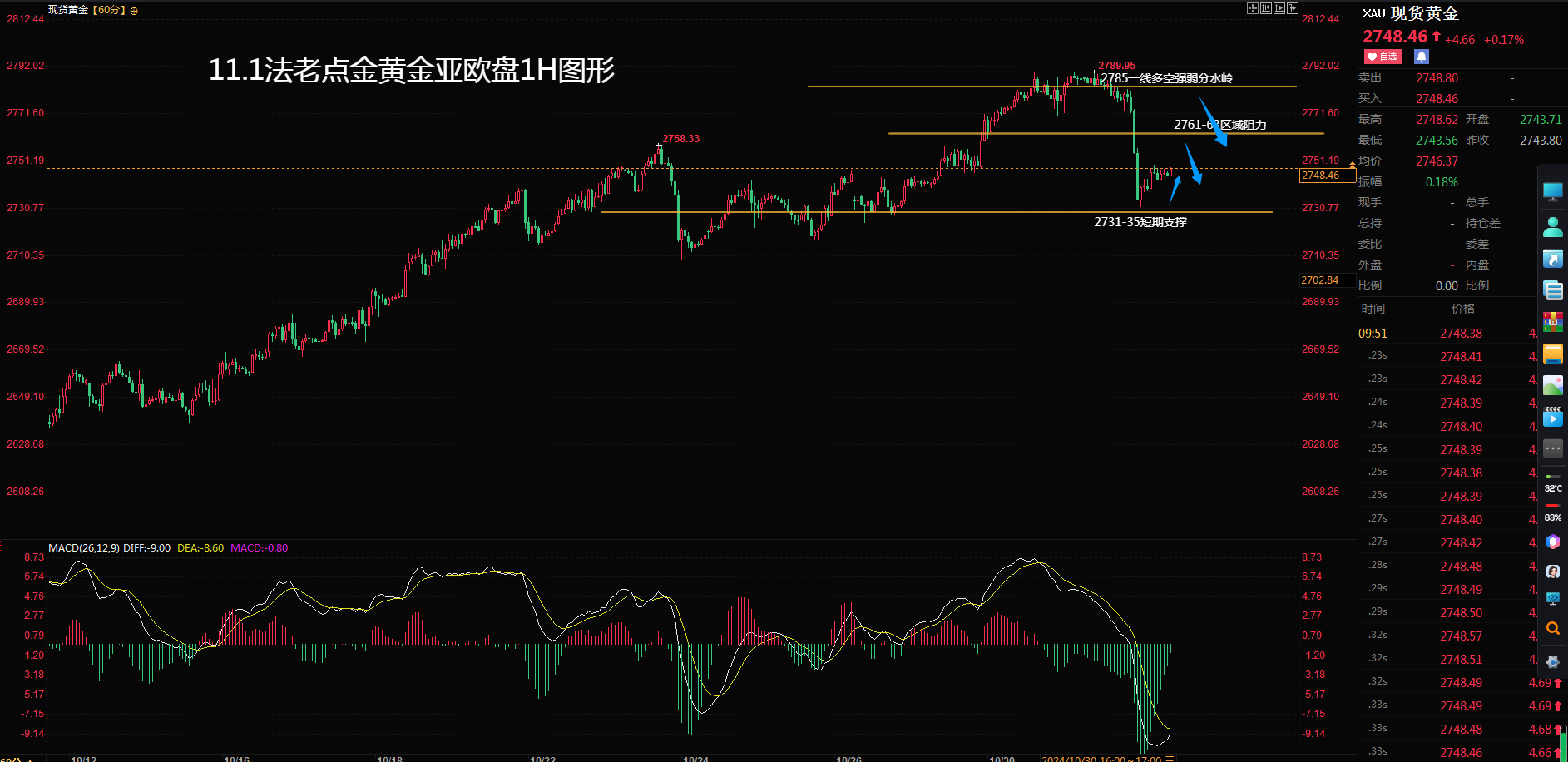Click the 振幅 value 0.18%
Image resolution: width=1568 pixels, height=762 pixels.
click(x=1442, y=182)
